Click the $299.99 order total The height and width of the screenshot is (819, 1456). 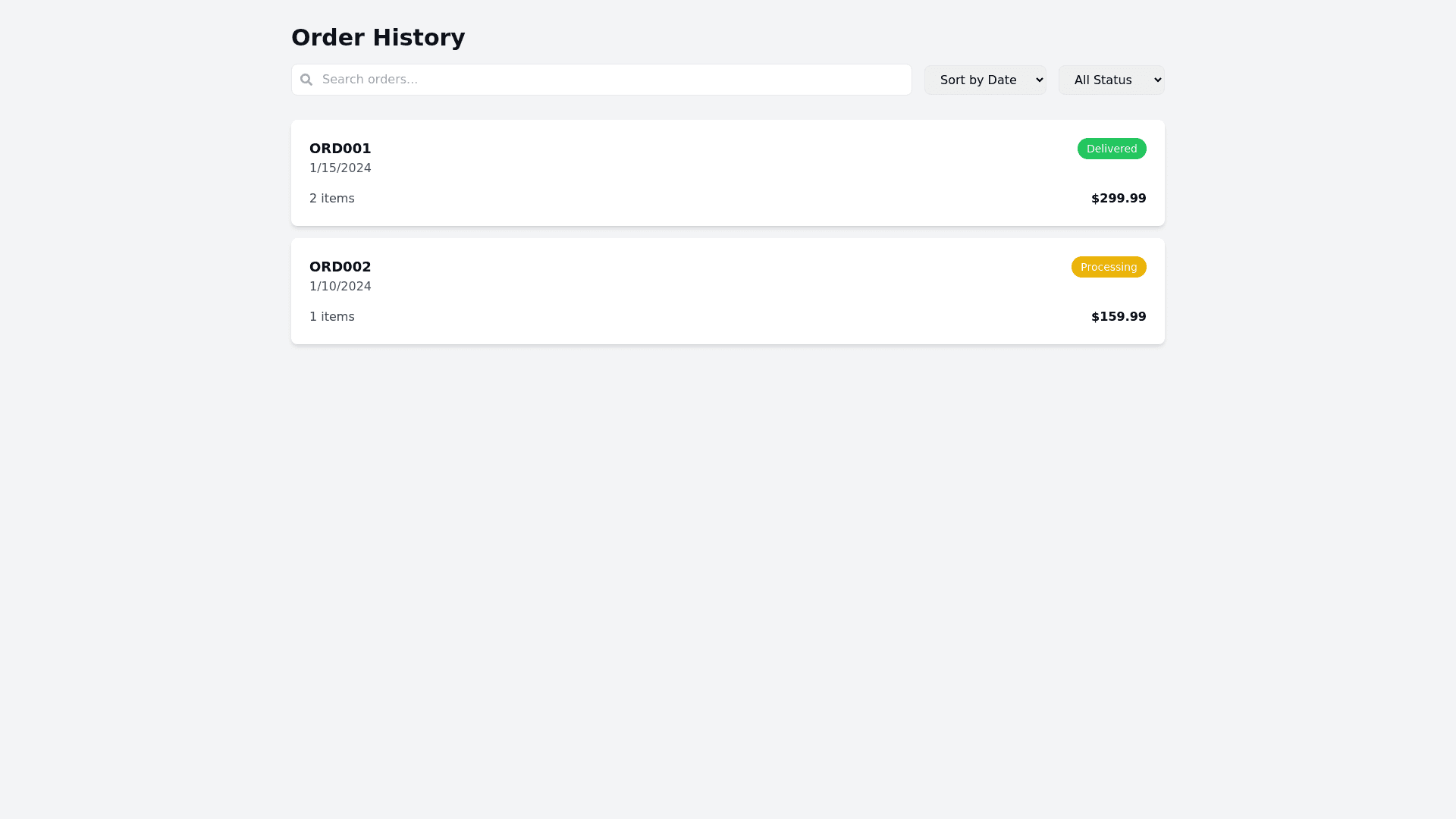click(x=1118, y=199)
